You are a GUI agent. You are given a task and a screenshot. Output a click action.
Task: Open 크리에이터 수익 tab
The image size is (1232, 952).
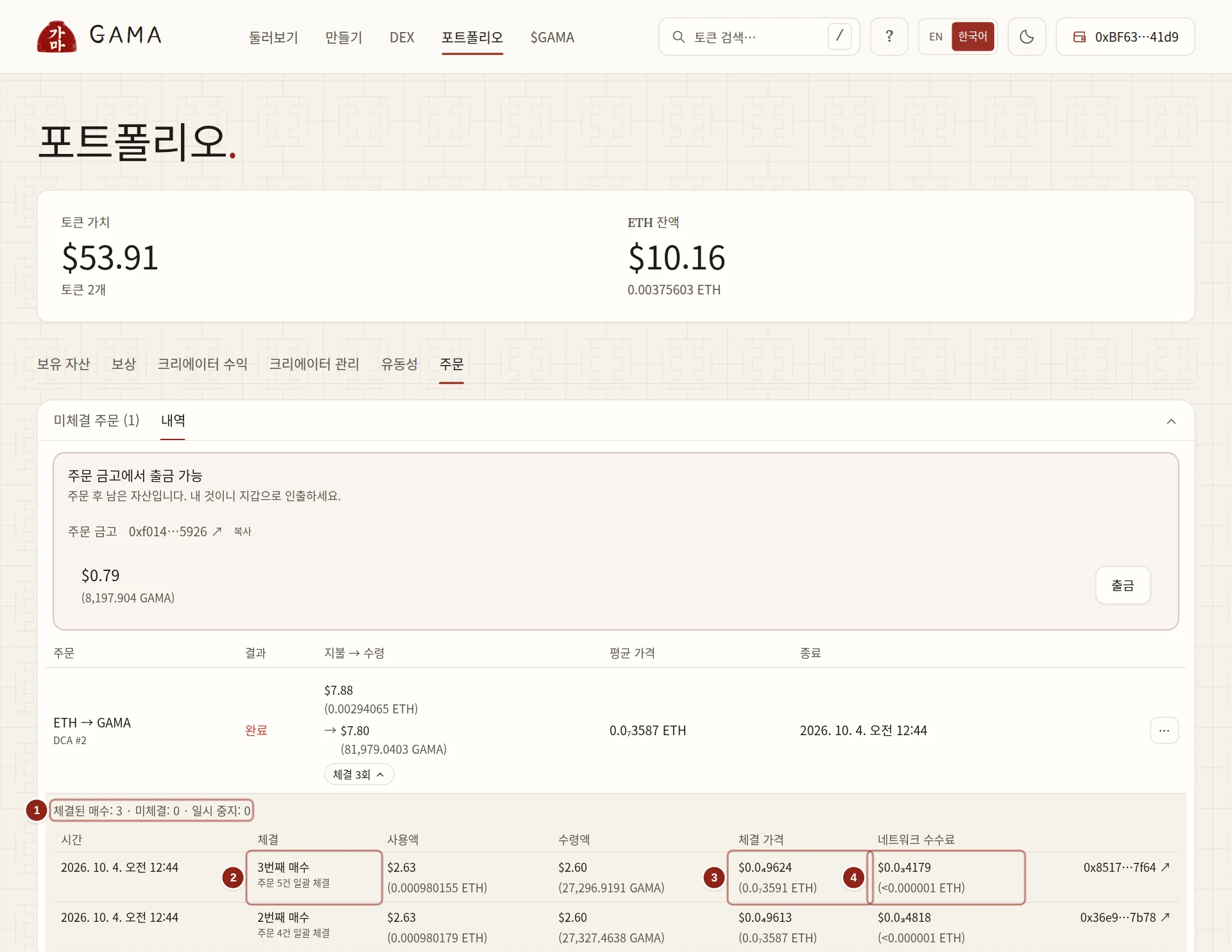[202, 364]
